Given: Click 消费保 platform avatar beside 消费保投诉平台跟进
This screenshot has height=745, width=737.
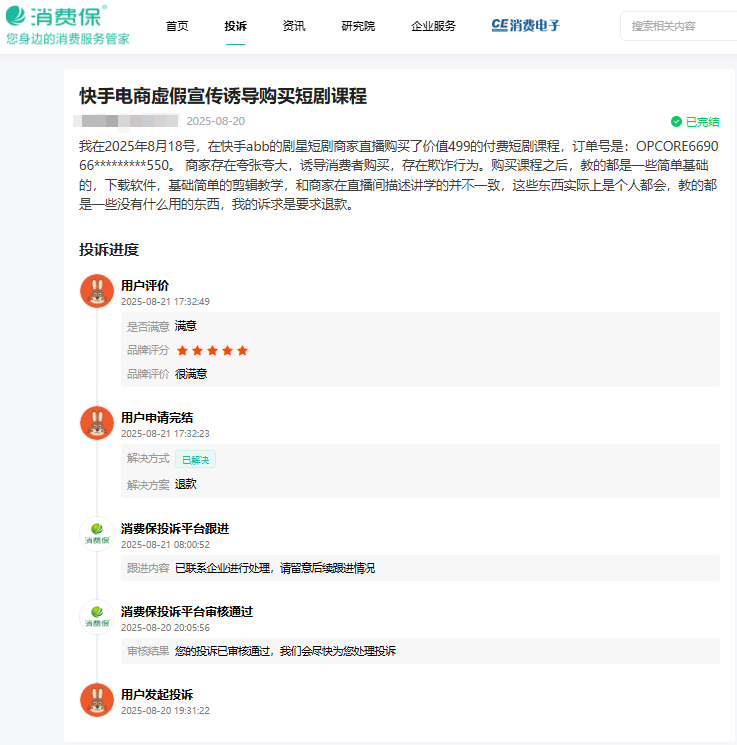Looking at the screenshot, I should click(97, 534).
